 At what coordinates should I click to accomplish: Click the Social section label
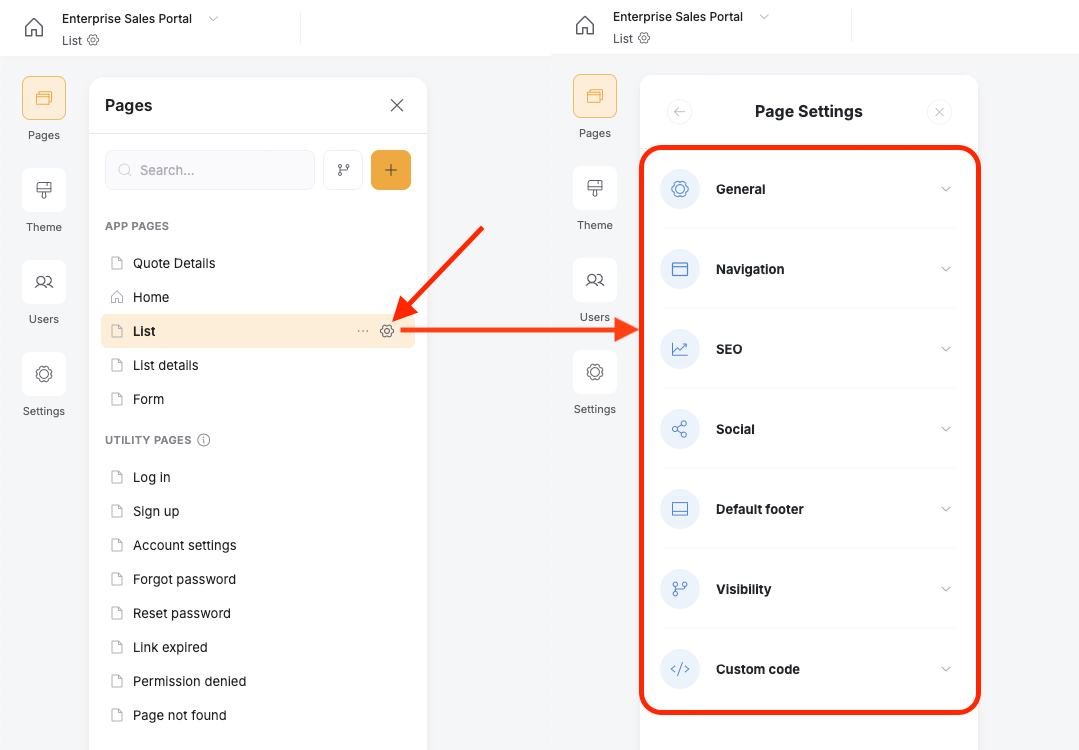[x=735, y=429]
